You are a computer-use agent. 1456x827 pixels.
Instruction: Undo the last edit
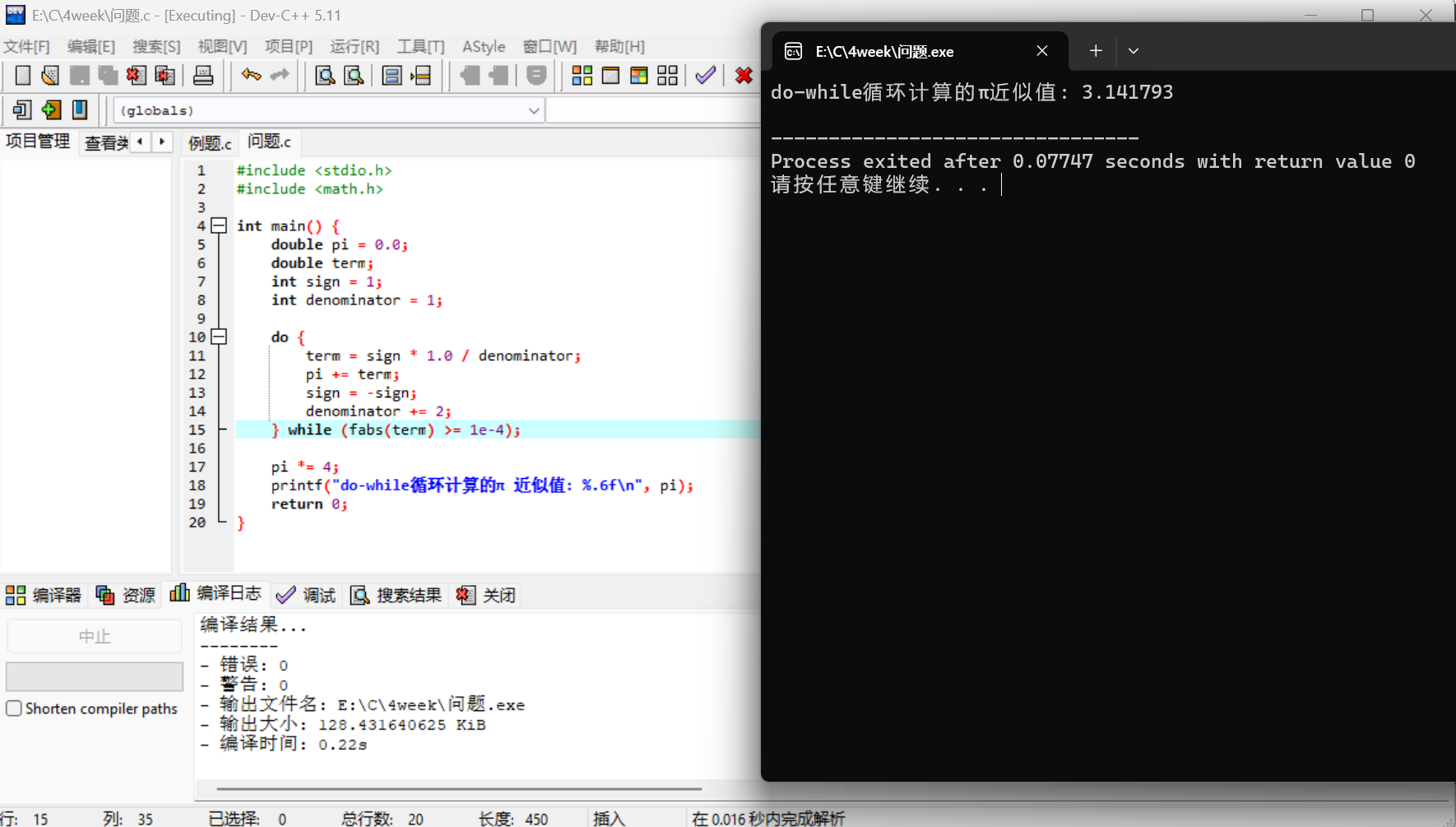tap(251, 76)
